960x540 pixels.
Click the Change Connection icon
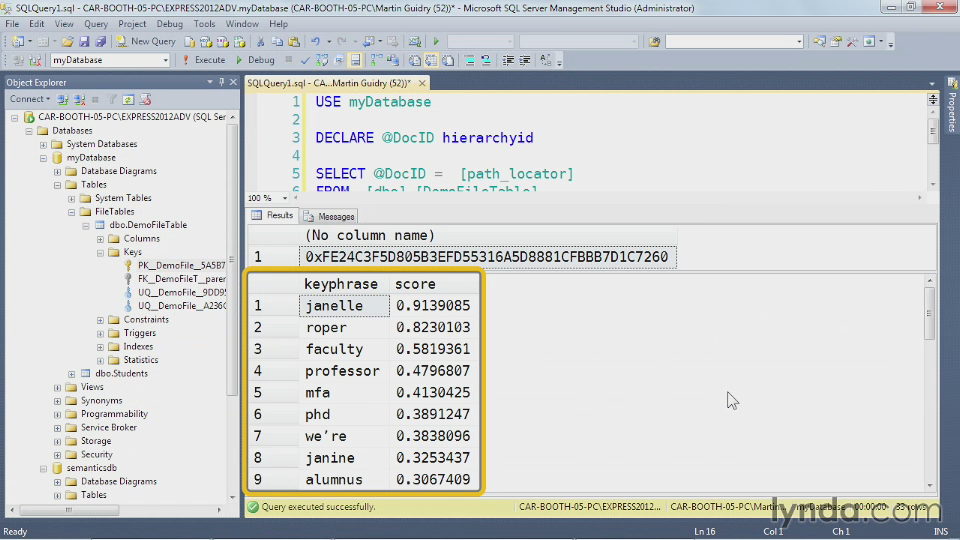click(35, 60)
